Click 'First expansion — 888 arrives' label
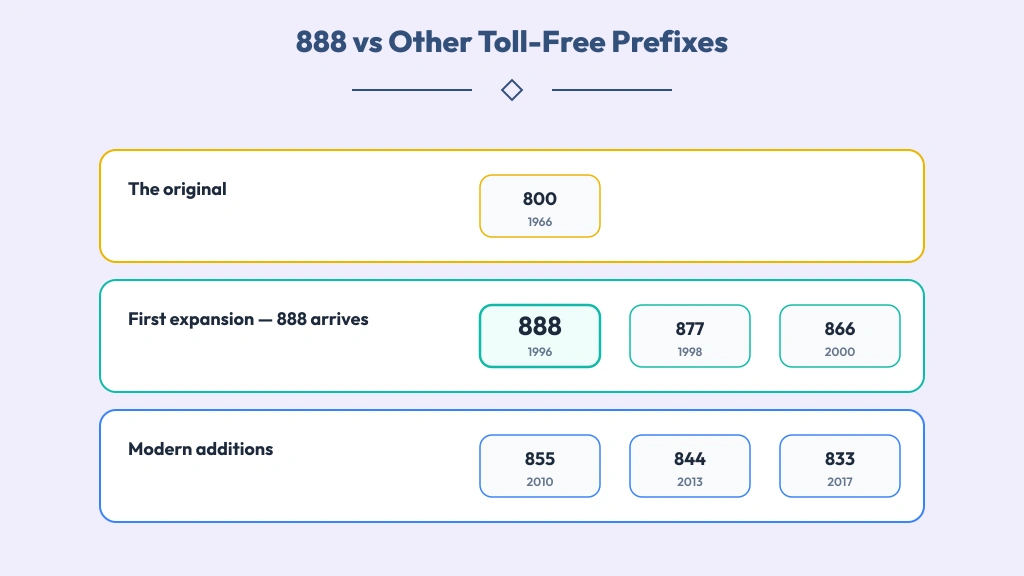 point(248,319)
